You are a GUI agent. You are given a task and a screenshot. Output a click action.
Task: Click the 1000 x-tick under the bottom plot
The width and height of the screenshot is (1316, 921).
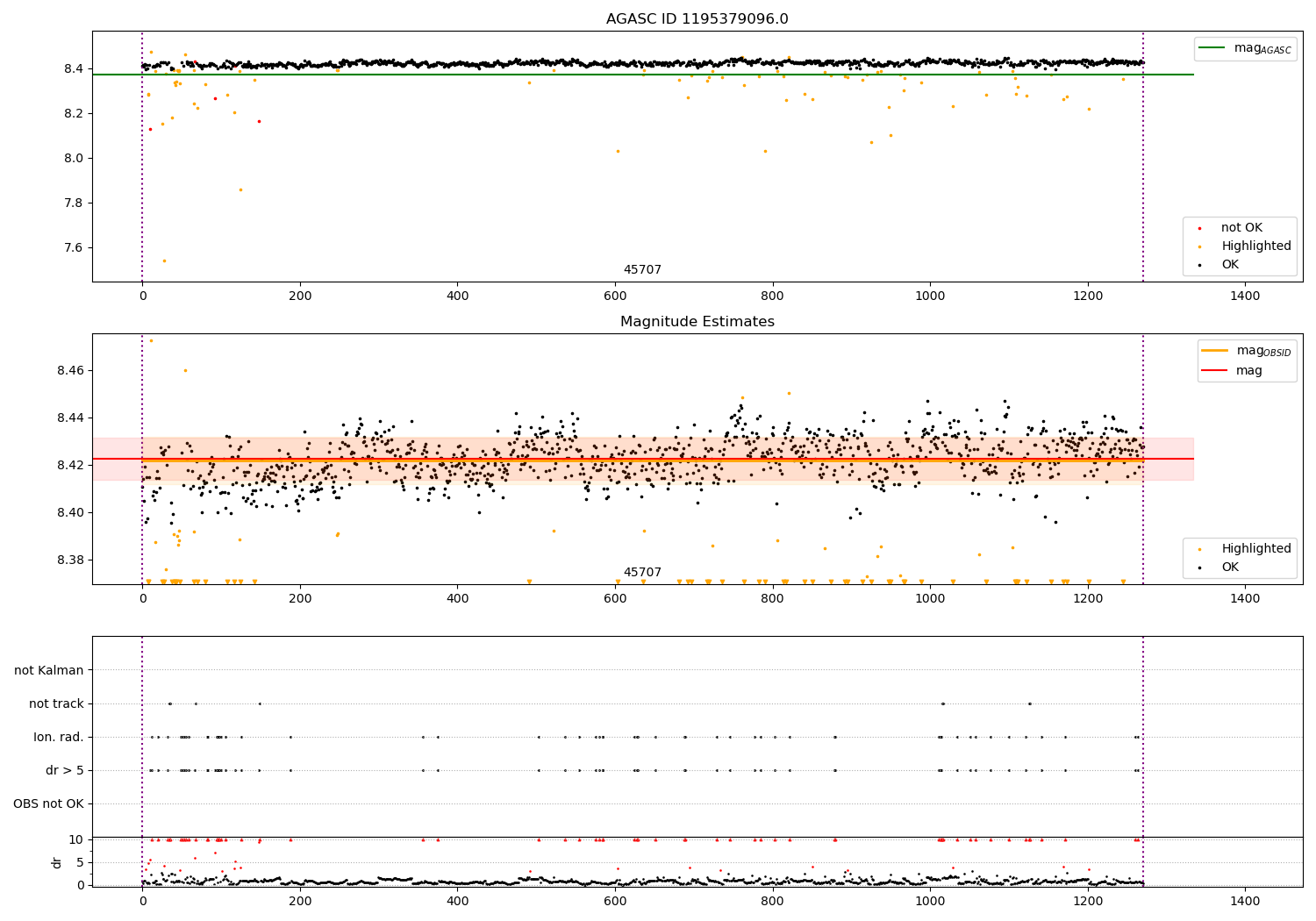pyautogui.click(x=930, y=902)
